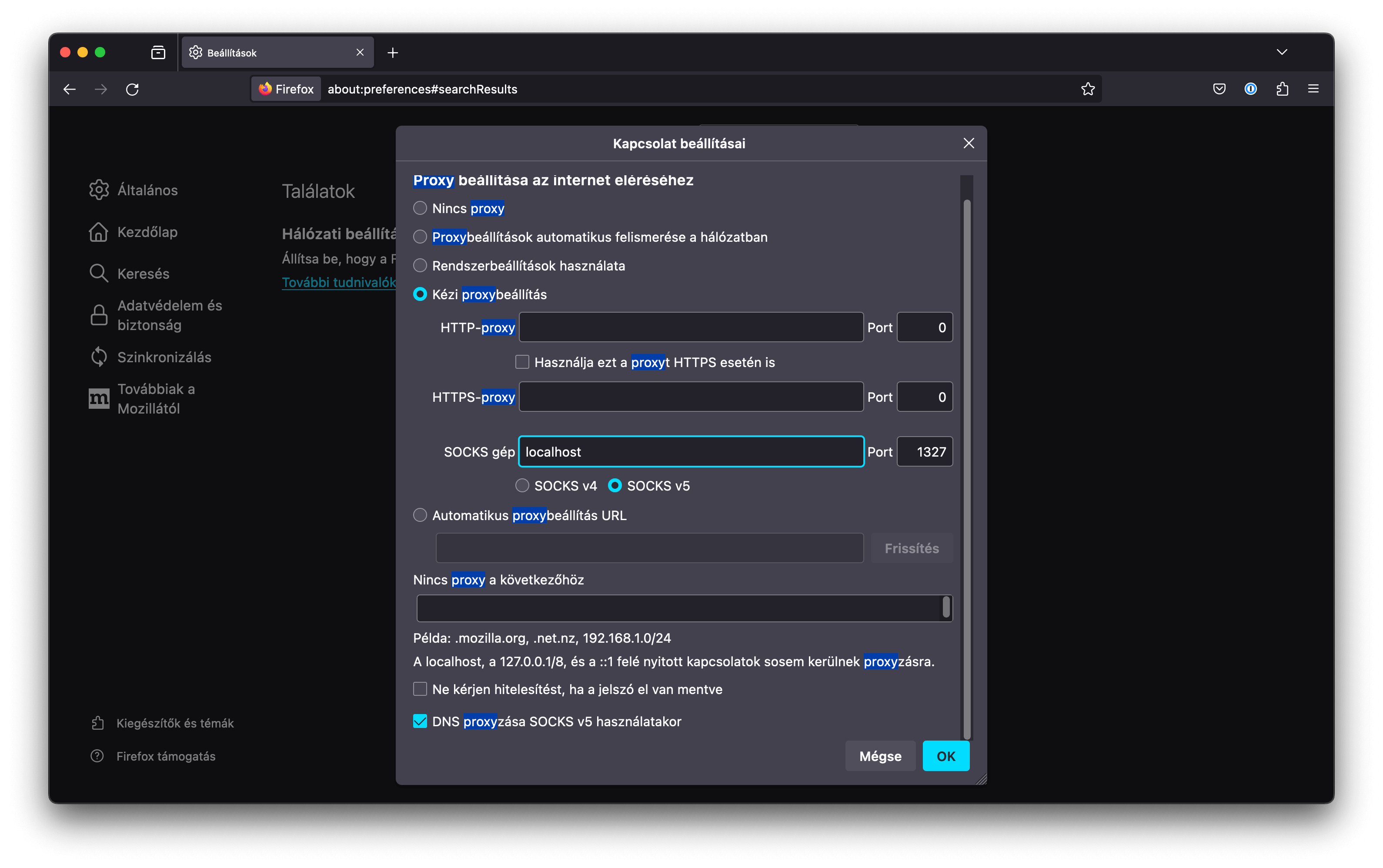Open the Pocket save icon
1383x868 pixels.
pyautogui.click(x=1219, y=89)
